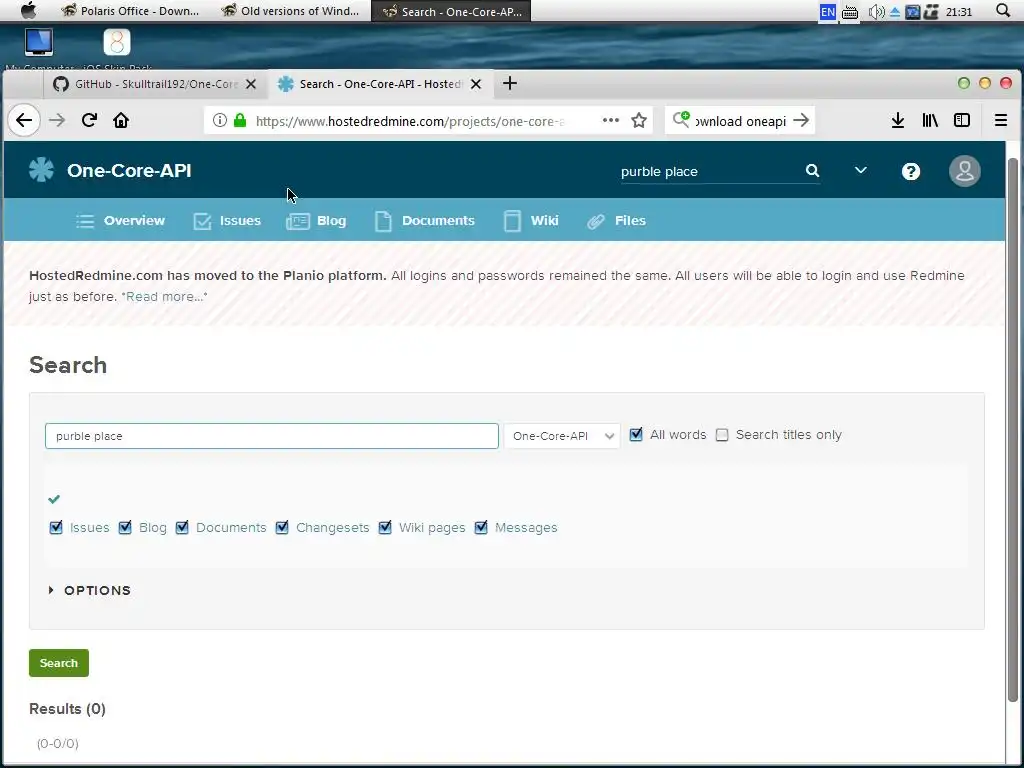1024x768 pixels.
Task: Click the search engine magnifier with plus
Action: coord(681,120)
